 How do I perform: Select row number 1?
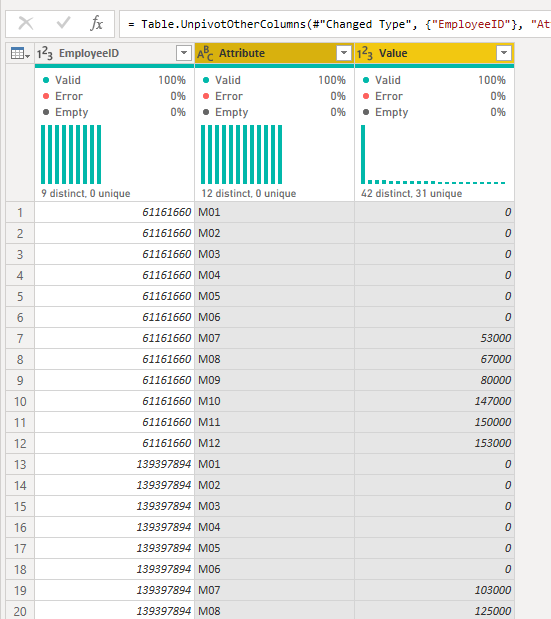click(20, 212)
